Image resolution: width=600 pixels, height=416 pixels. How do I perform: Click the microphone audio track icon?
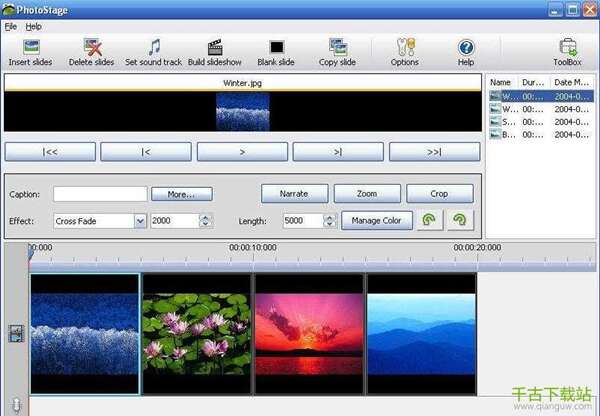click(16, 406)
